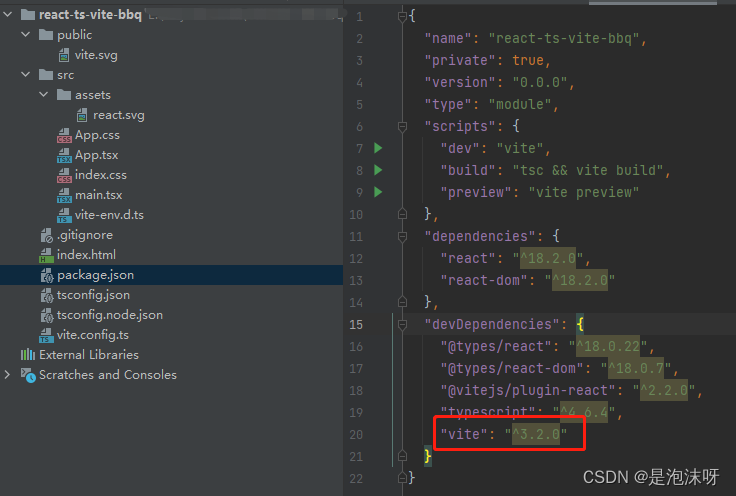The height and width of the screenshot is (496, 736).
Task: Collapse the public folder chevron
Action: pos(26,35)
